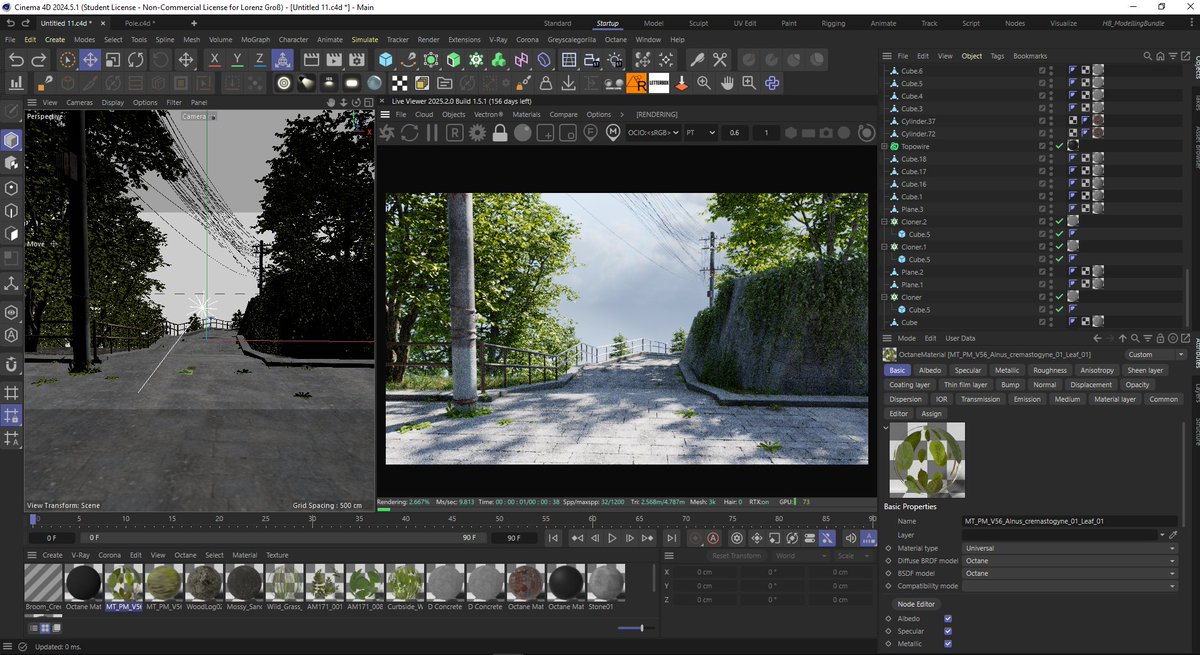The height and width of the screenshot is (655, 1200).
Task: Click the magnifying glass zoom icon
Action: click(704, 83)
